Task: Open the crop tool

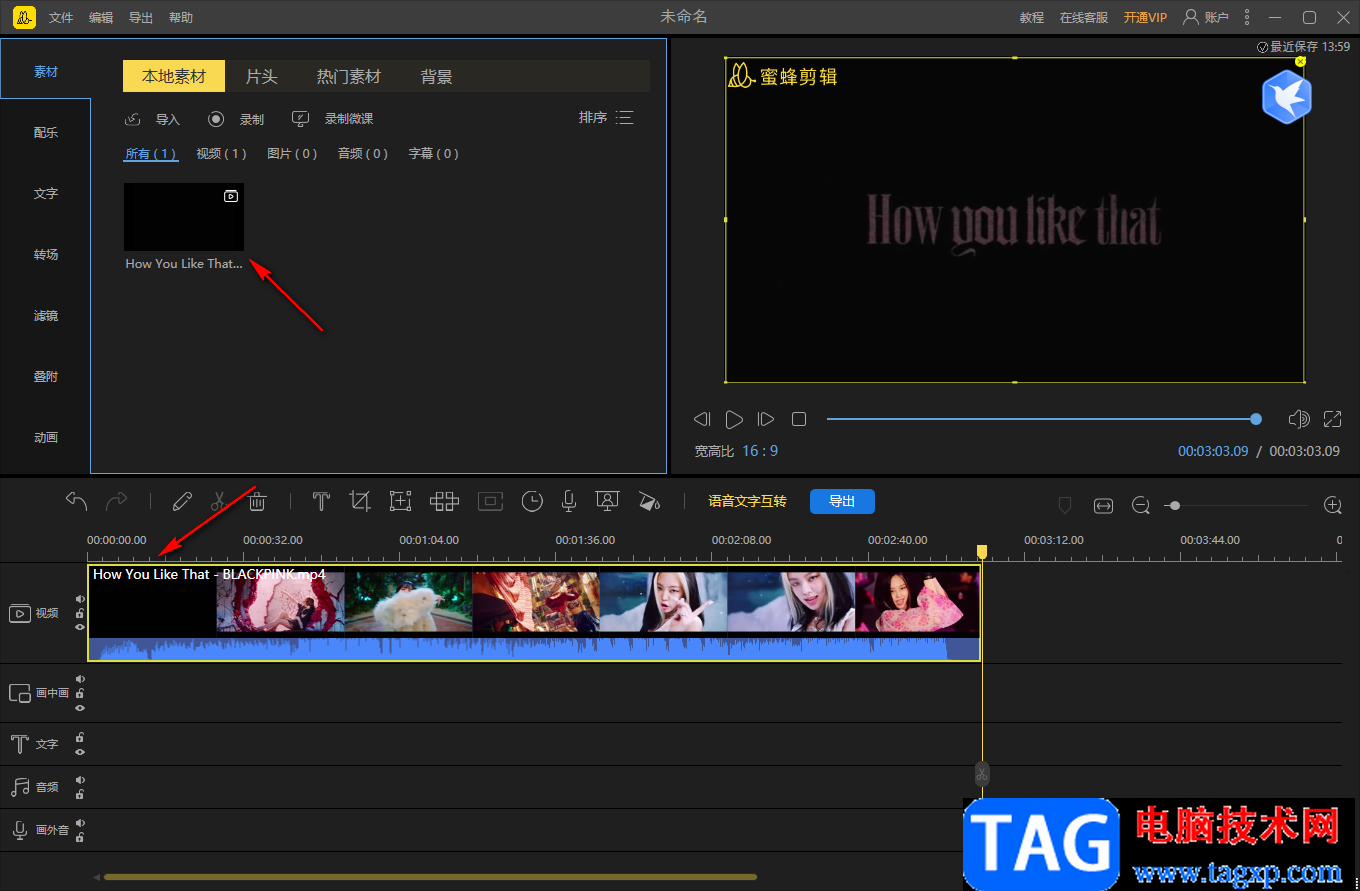Action: 360,501
